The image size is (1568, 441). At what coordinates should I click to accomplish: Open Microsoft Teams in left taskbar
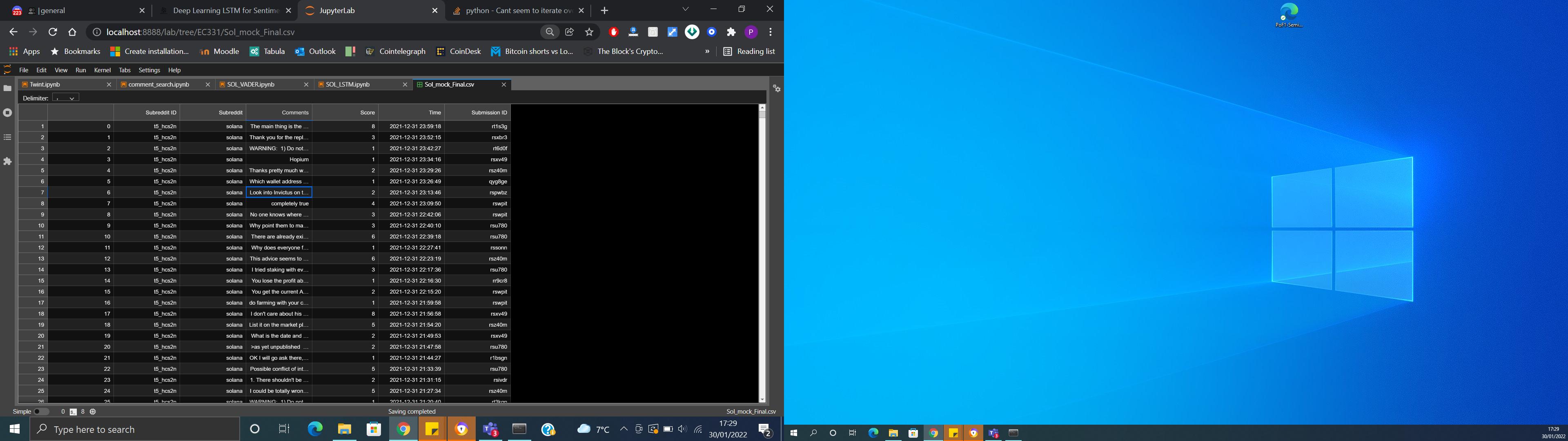click(490, 429)
